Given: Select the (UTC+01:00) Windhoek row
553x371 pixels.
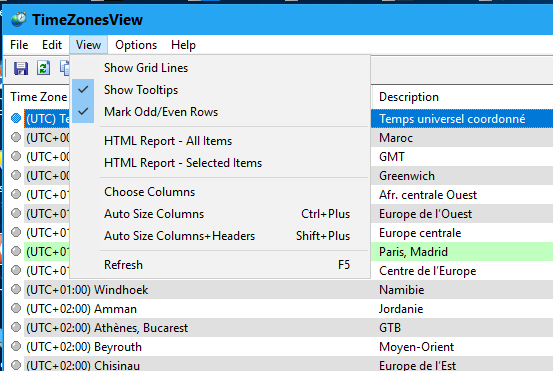Looking at the screenshot, I should (87, 290).
